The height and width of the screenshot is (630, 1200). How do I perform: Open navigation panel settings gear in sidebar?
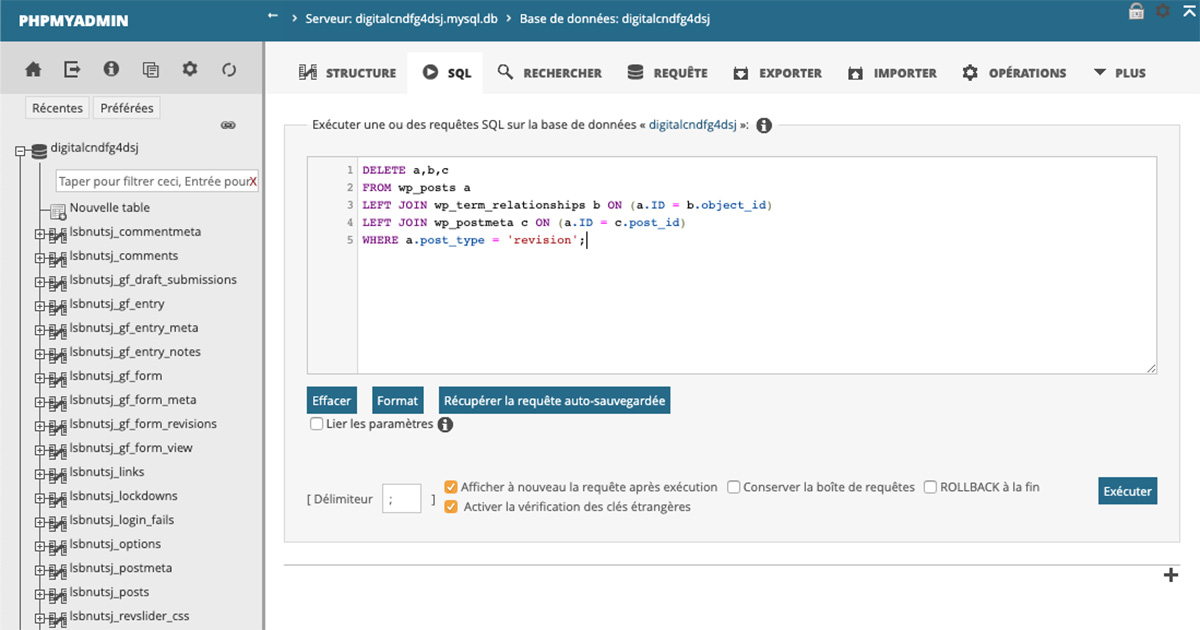coord(189,70)
